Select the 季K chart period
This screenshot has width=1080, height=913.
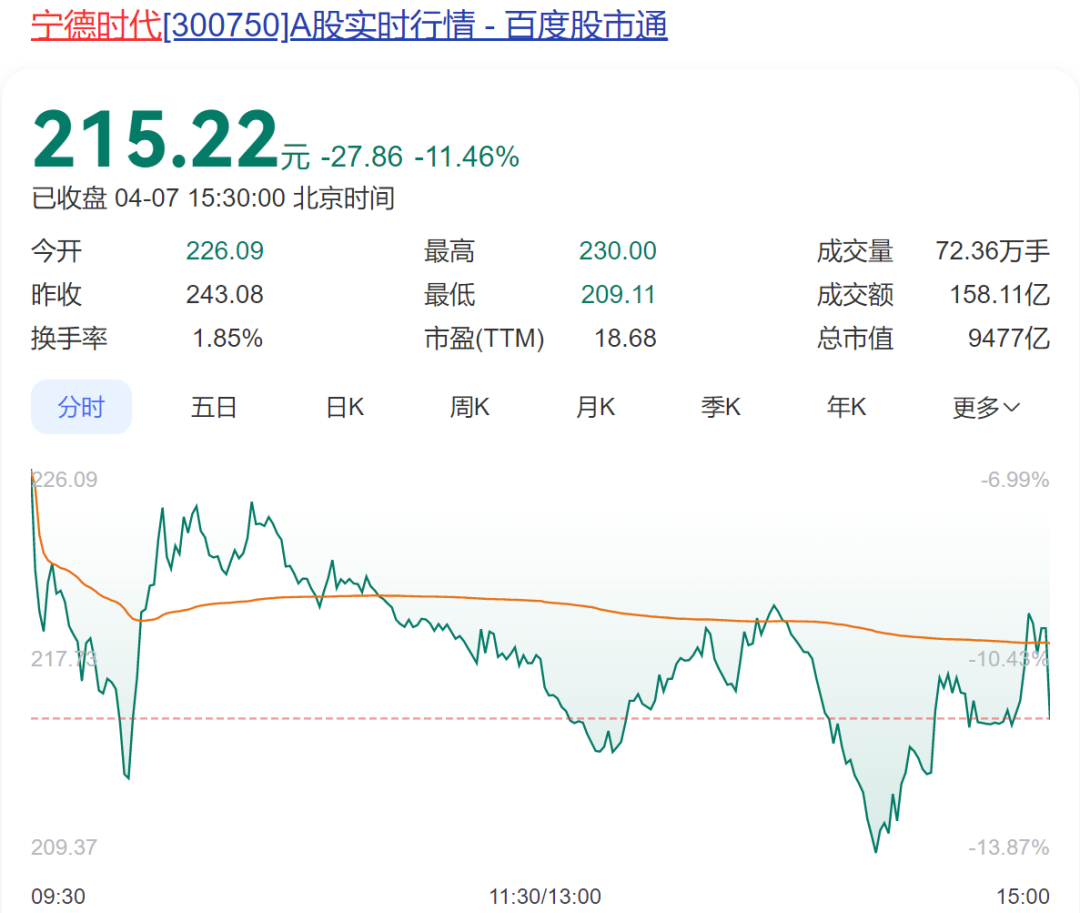(721, 406)
